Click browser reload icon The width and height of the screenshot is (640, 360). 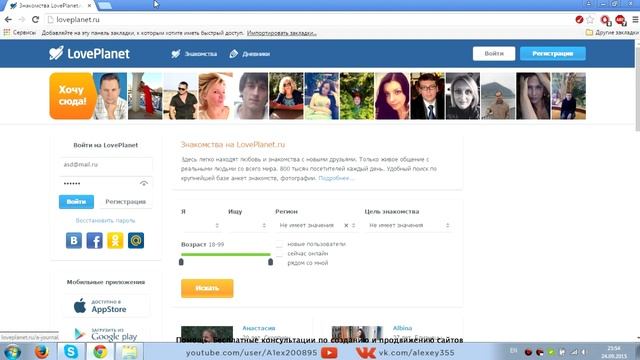(36, 20)
